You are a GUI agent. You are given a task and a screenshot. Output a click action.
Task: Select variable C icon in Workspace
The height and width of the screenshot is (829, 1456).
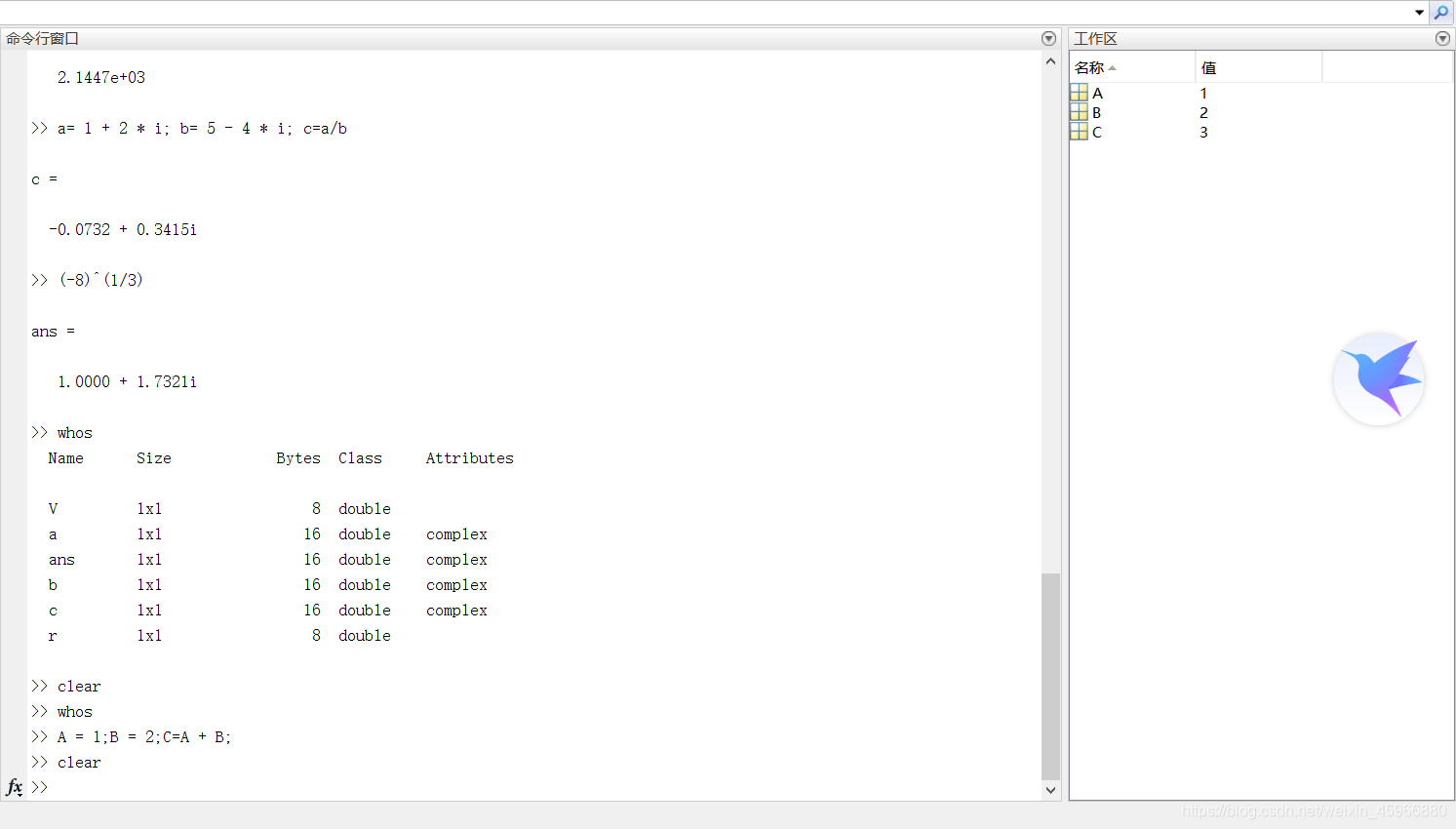coord(1079,132)
